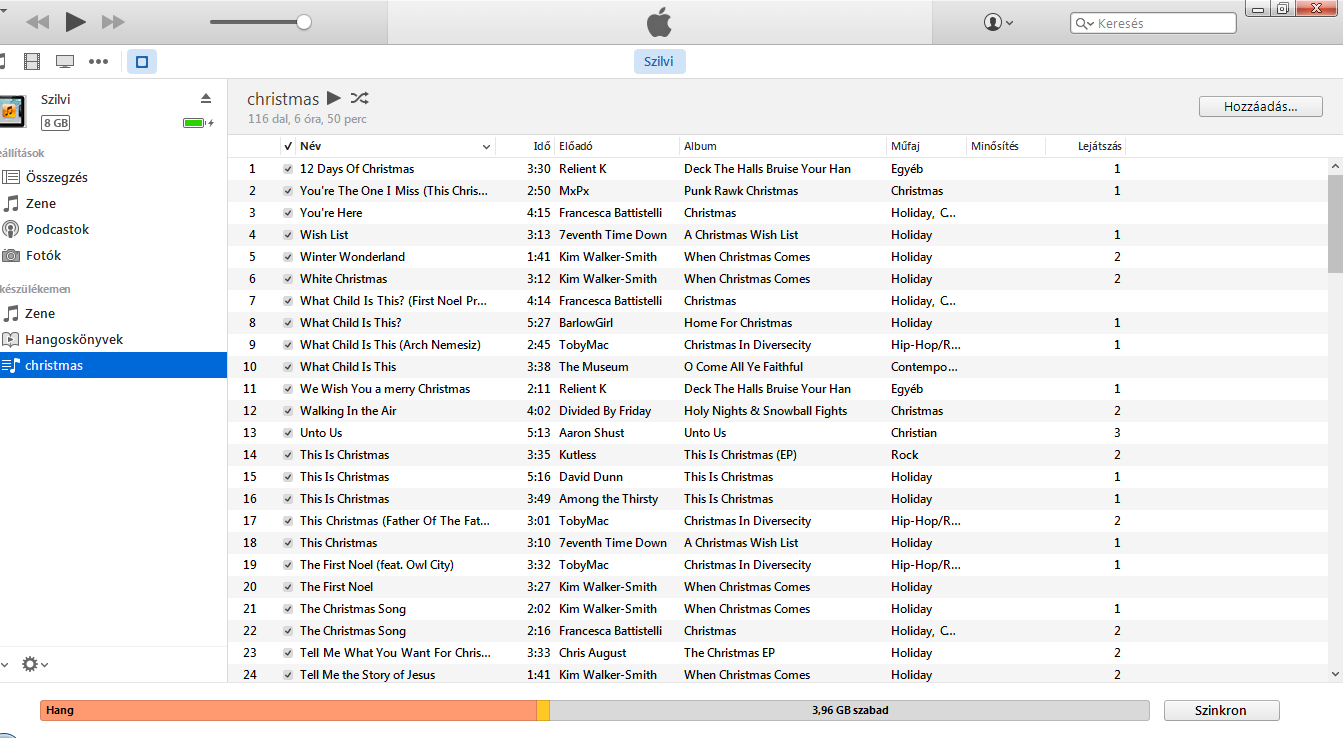Open Fotók in sidebar
The height and width of the screenshot is (738, 1343).
tap(43, 255)
